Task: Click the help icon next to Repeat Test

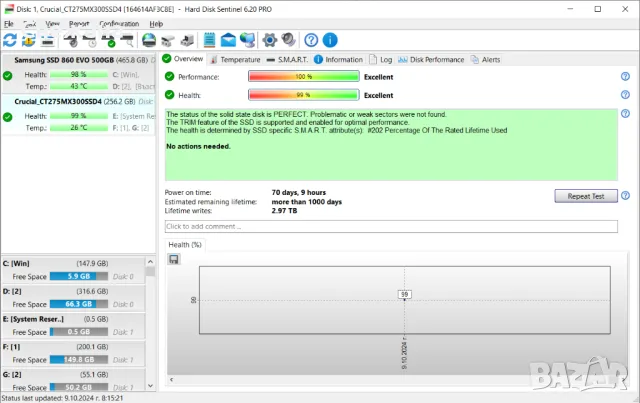Action: pos(625,196)
